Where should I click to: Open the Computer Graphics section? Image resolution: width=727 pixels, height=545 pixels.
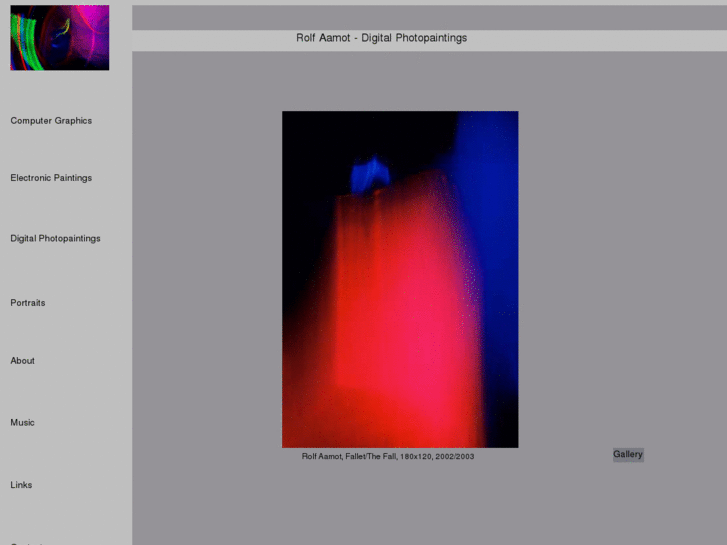point(51,121)
